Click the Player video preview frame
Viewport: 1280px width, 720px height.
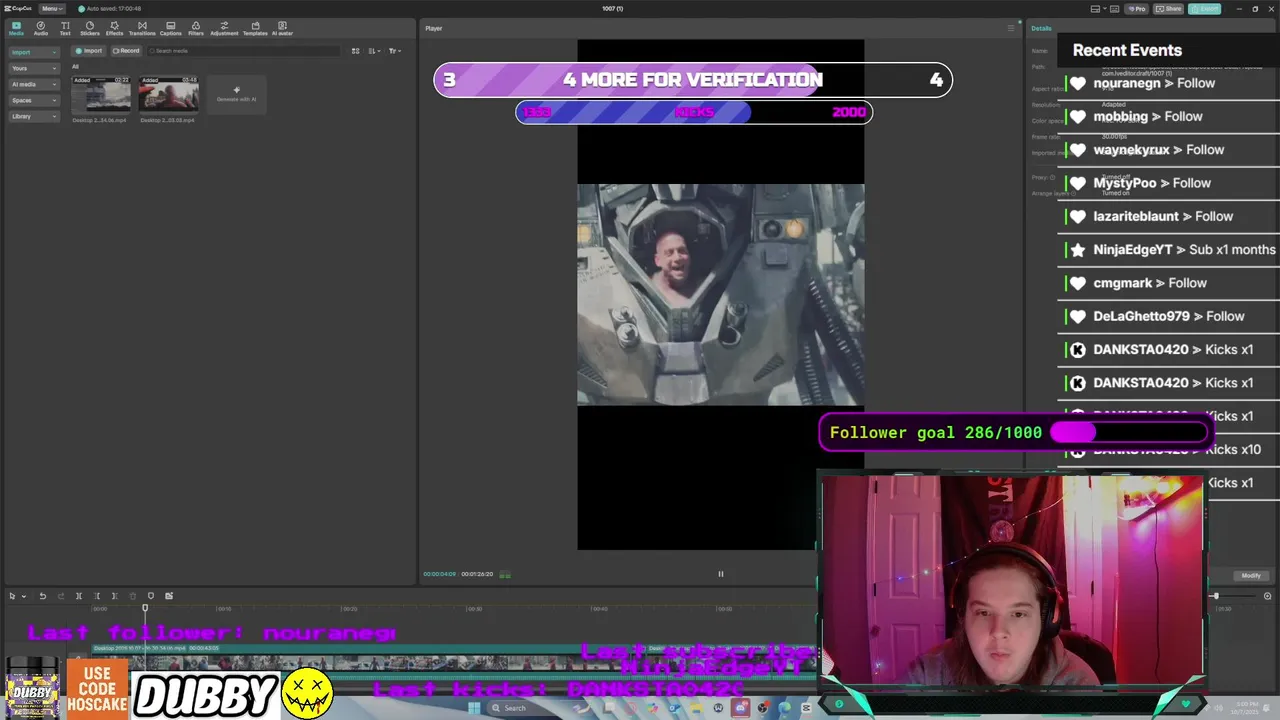pyautogui.click(x=721, y=294)
